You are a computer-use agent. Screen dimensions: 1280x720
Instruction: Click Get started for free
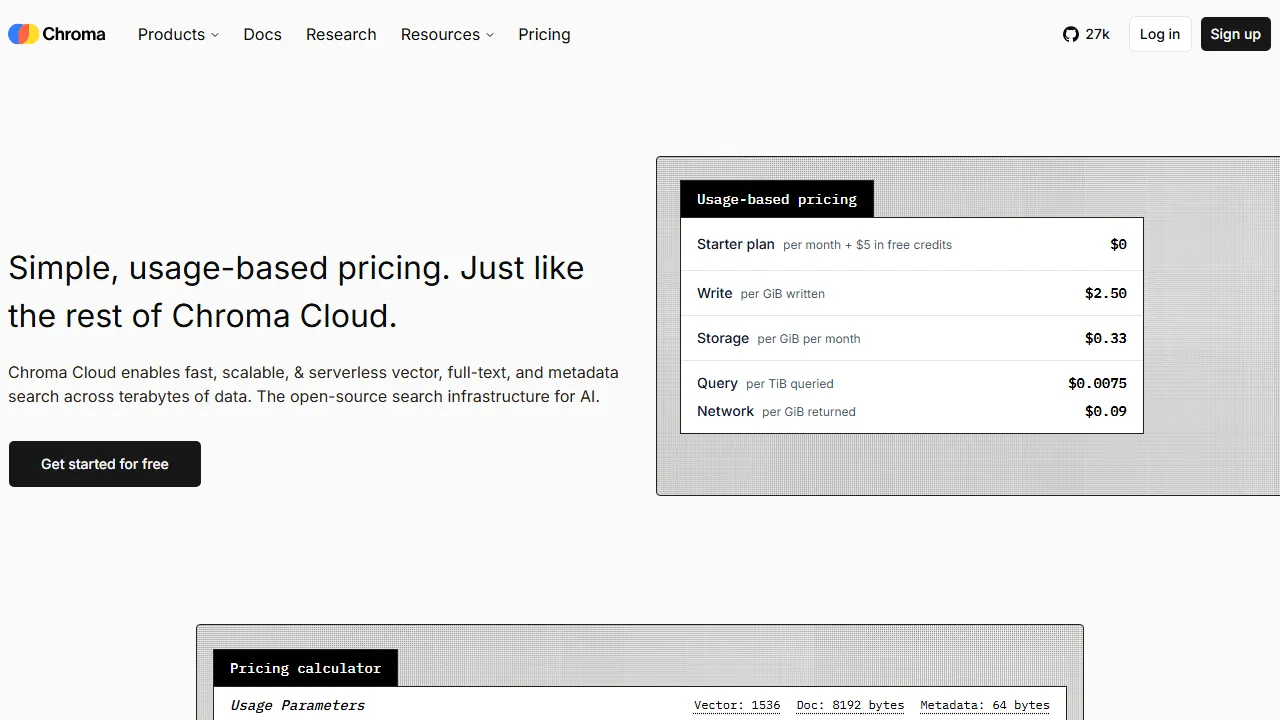pos(105,464)
